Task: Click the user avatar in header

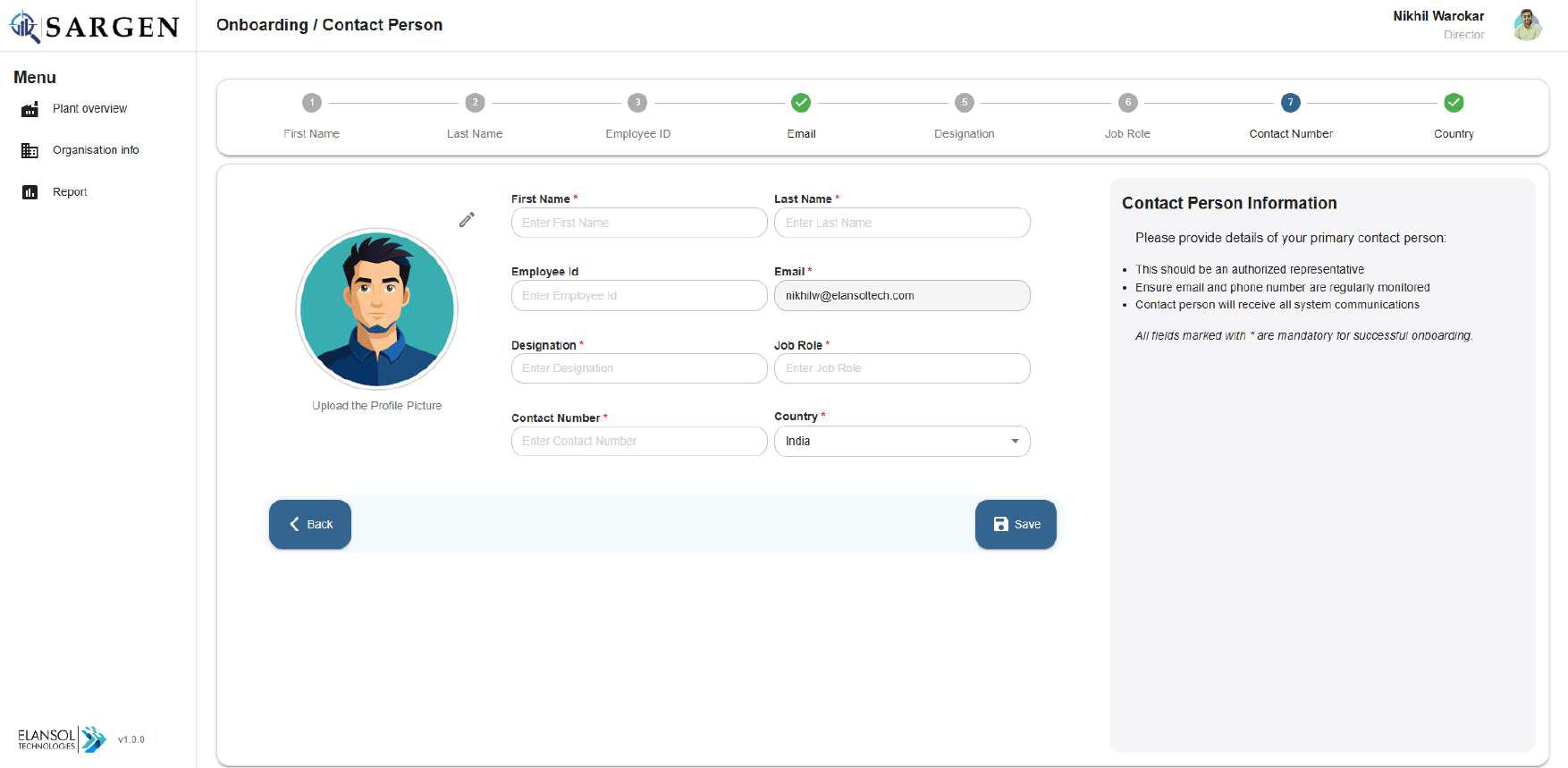Action: [x=1527, y=25]
